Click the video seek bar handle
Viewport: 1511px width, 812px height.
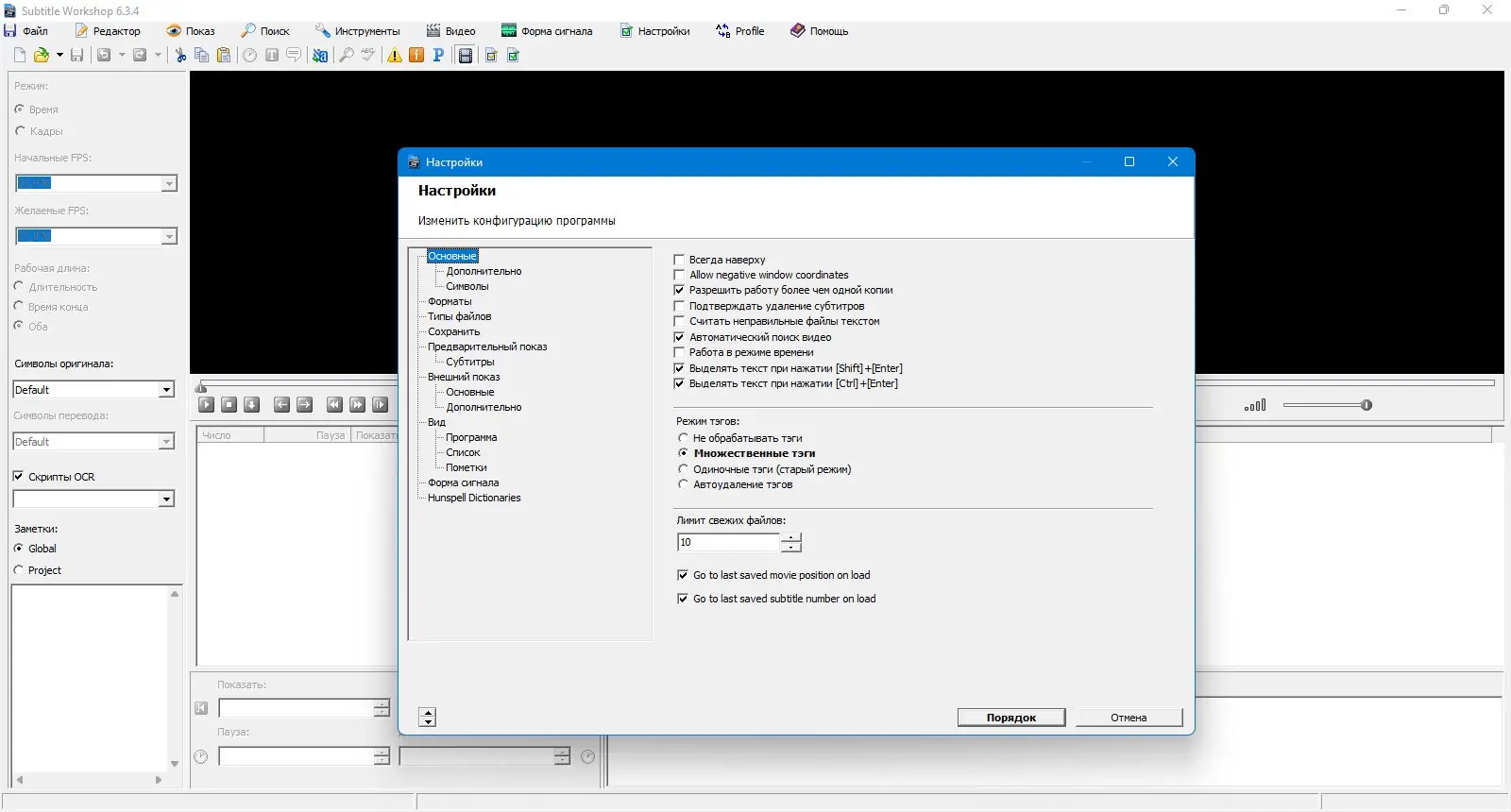coord(201,387)
